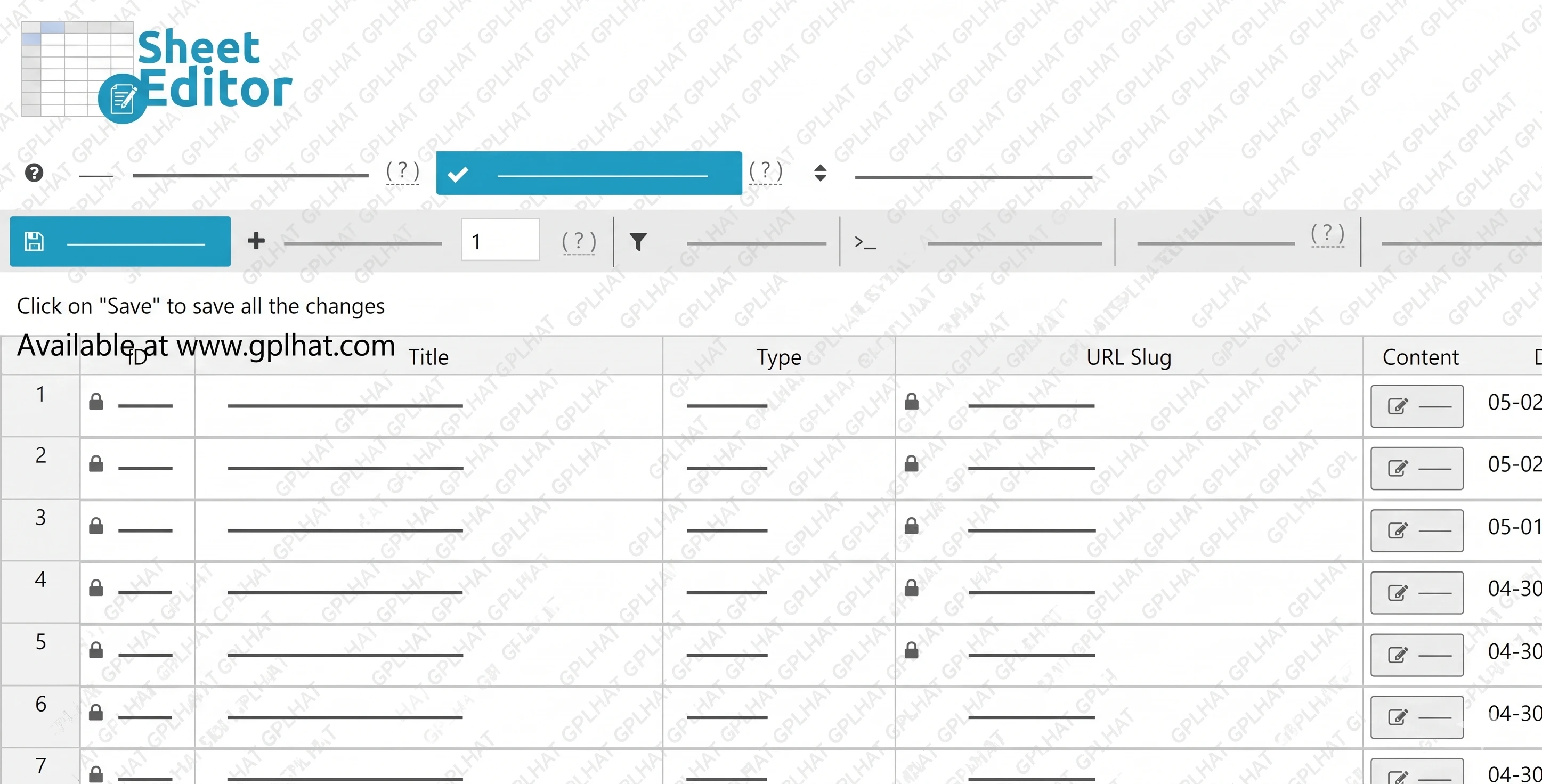Select the Title column header
1542x784 pixels.
(428, 357)
